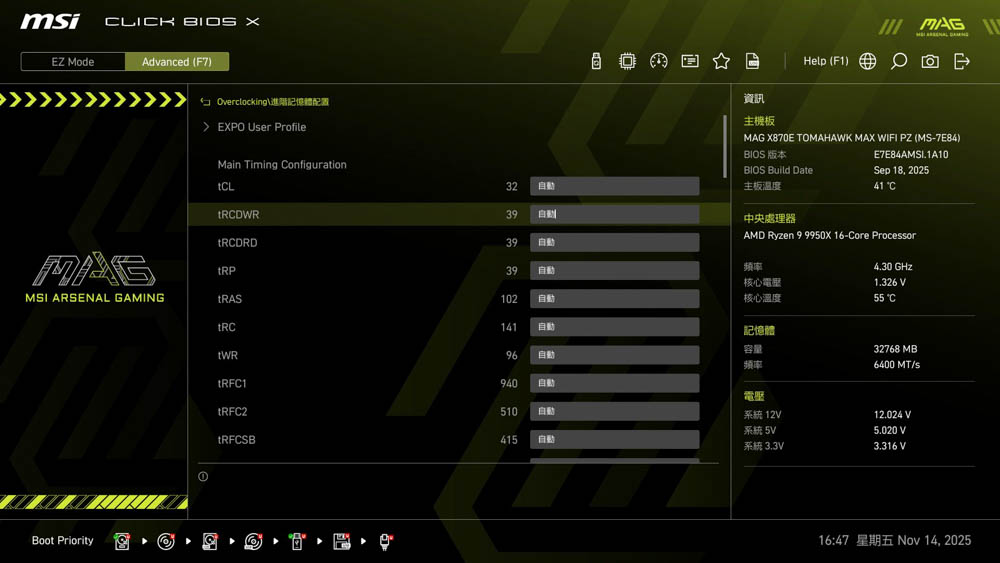Click the star favorites icon
Image resolution: width=1000 pixels, height=563 pixels.
tap(721, 61)
